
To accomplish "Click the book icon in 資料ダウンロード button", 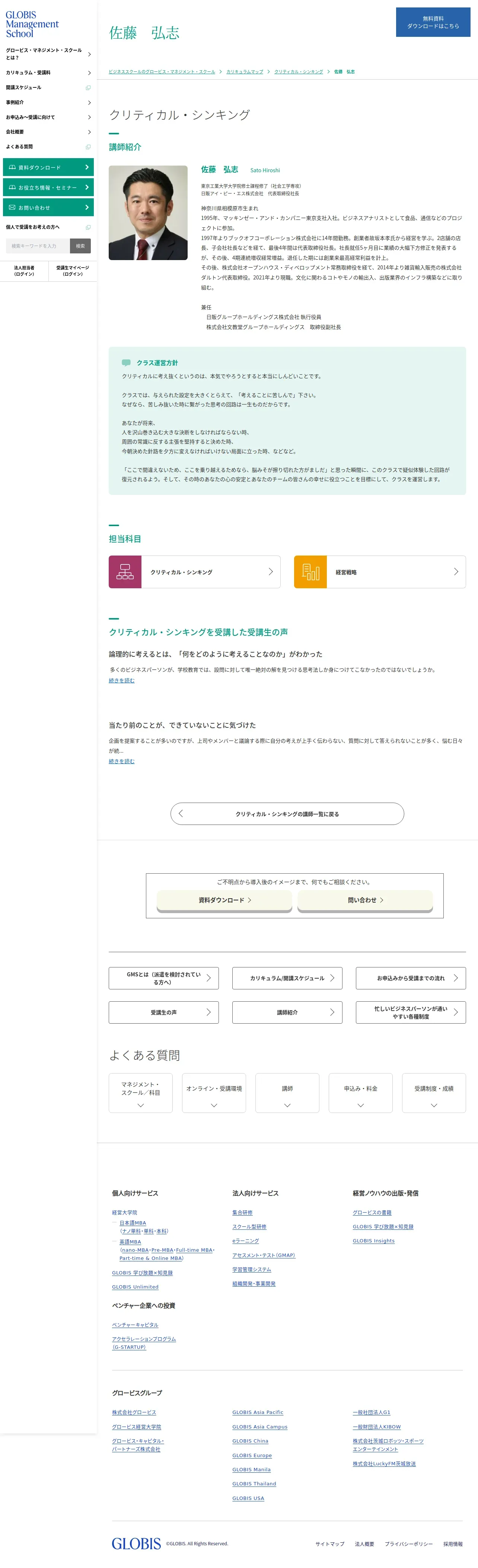I will [12, 167].
